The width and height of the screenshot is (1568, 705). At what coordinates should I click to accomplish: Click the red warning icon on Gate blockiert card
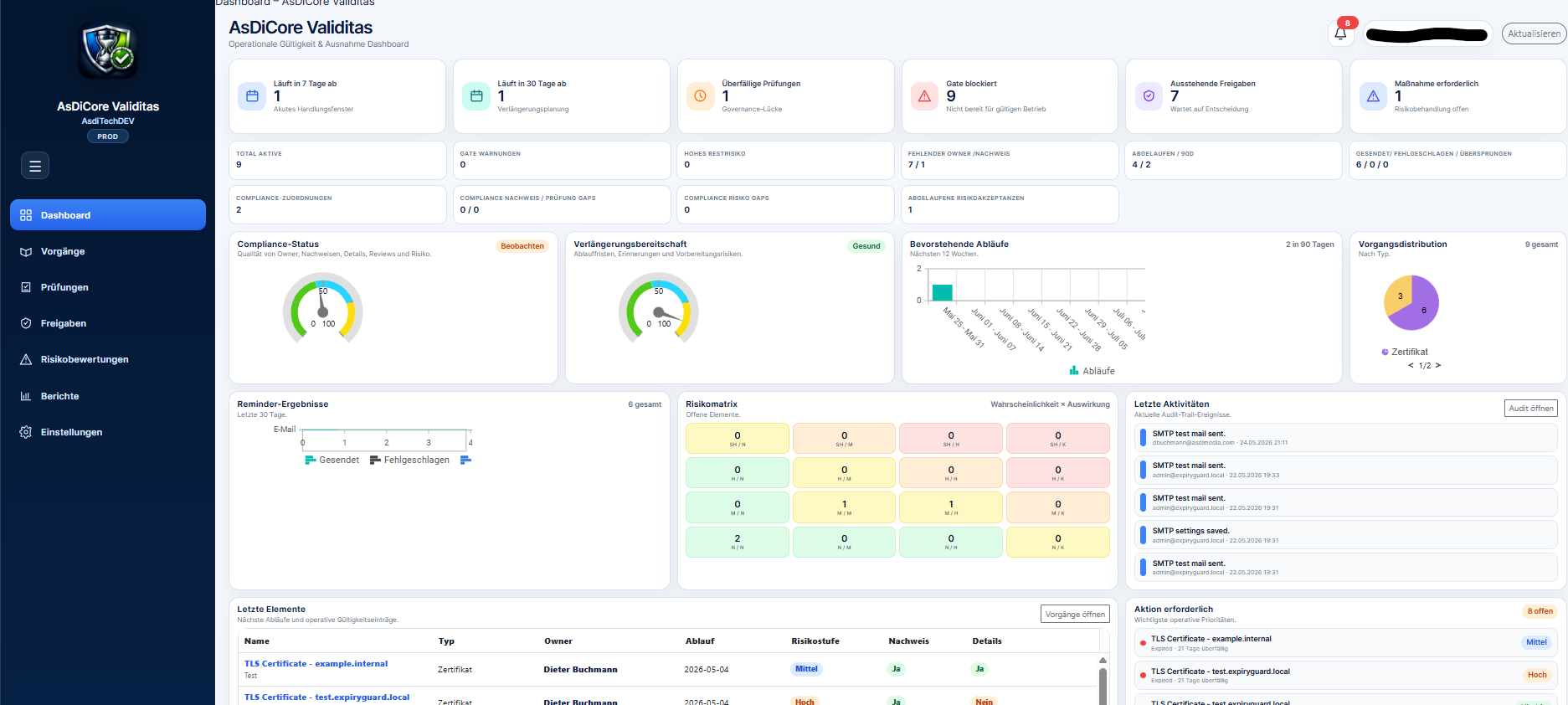coord(924,96)
